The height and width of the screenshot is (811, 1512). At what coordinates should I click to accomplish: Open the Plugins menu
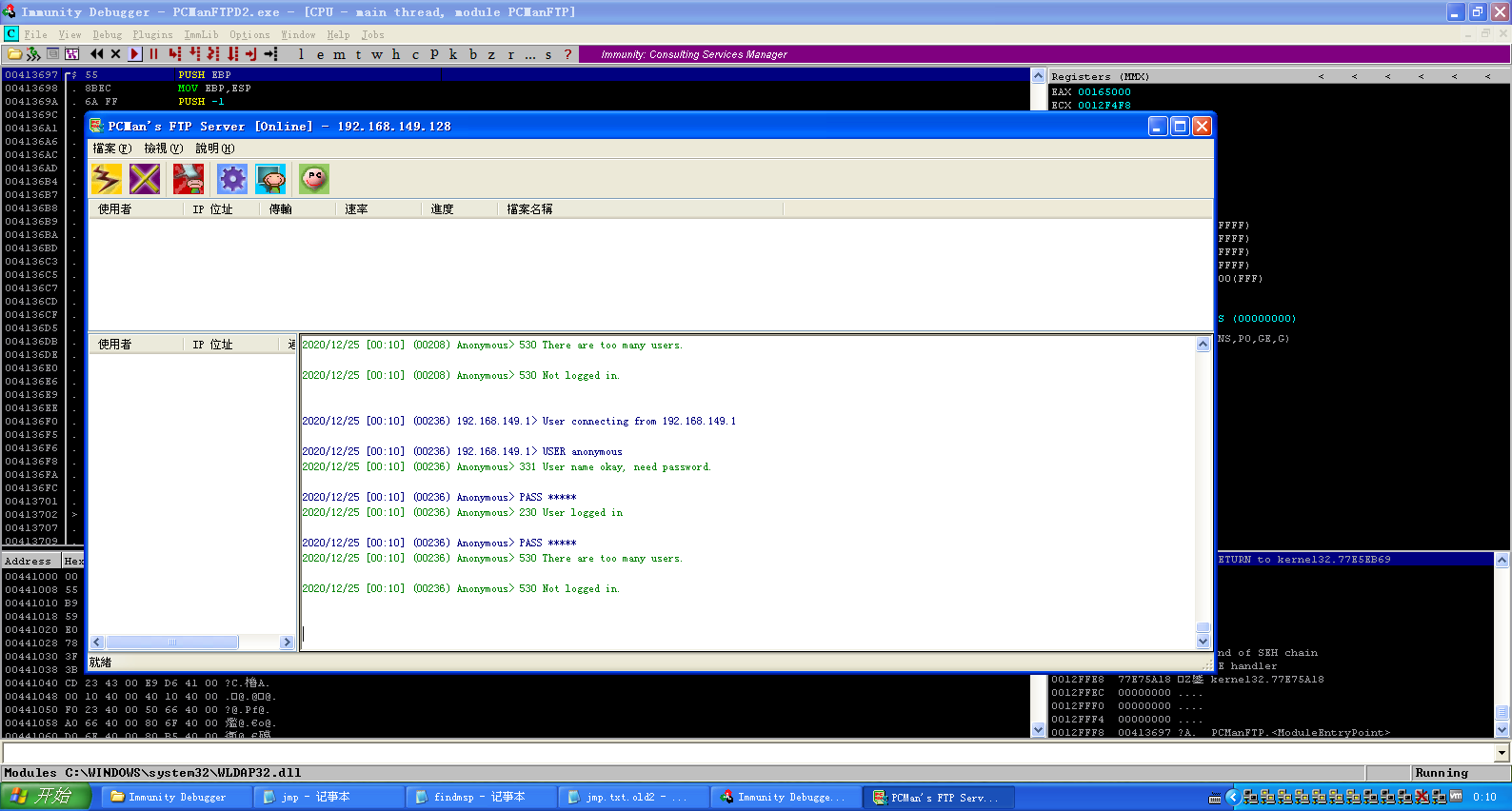pos(152,35)
